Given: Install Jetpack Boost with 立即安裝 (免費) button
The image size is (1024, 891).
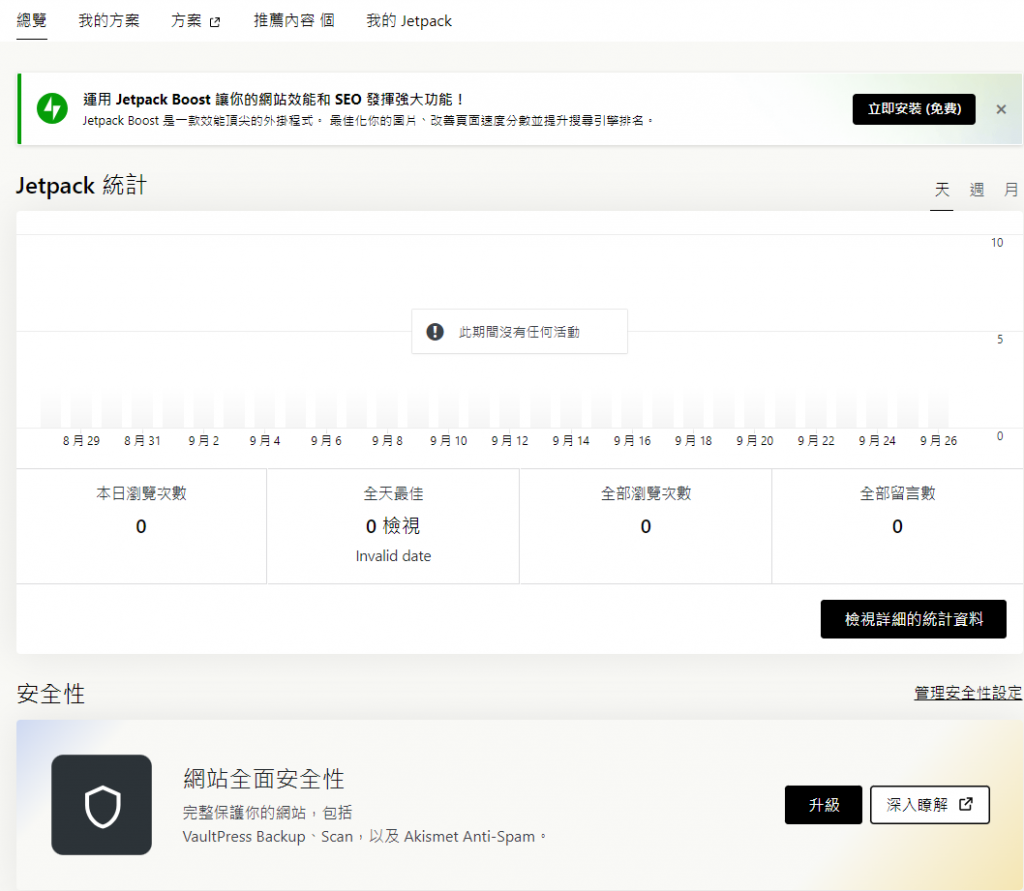Looking at the screenshot, I should [x=914, y=109].
